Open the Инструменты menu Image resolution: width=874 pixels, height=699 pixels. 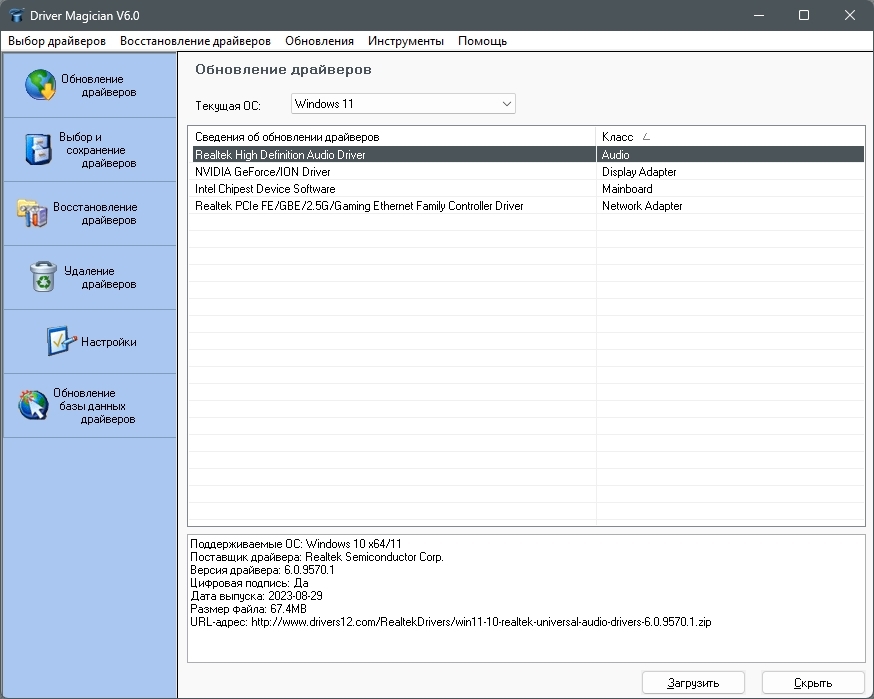coord(406,41)
